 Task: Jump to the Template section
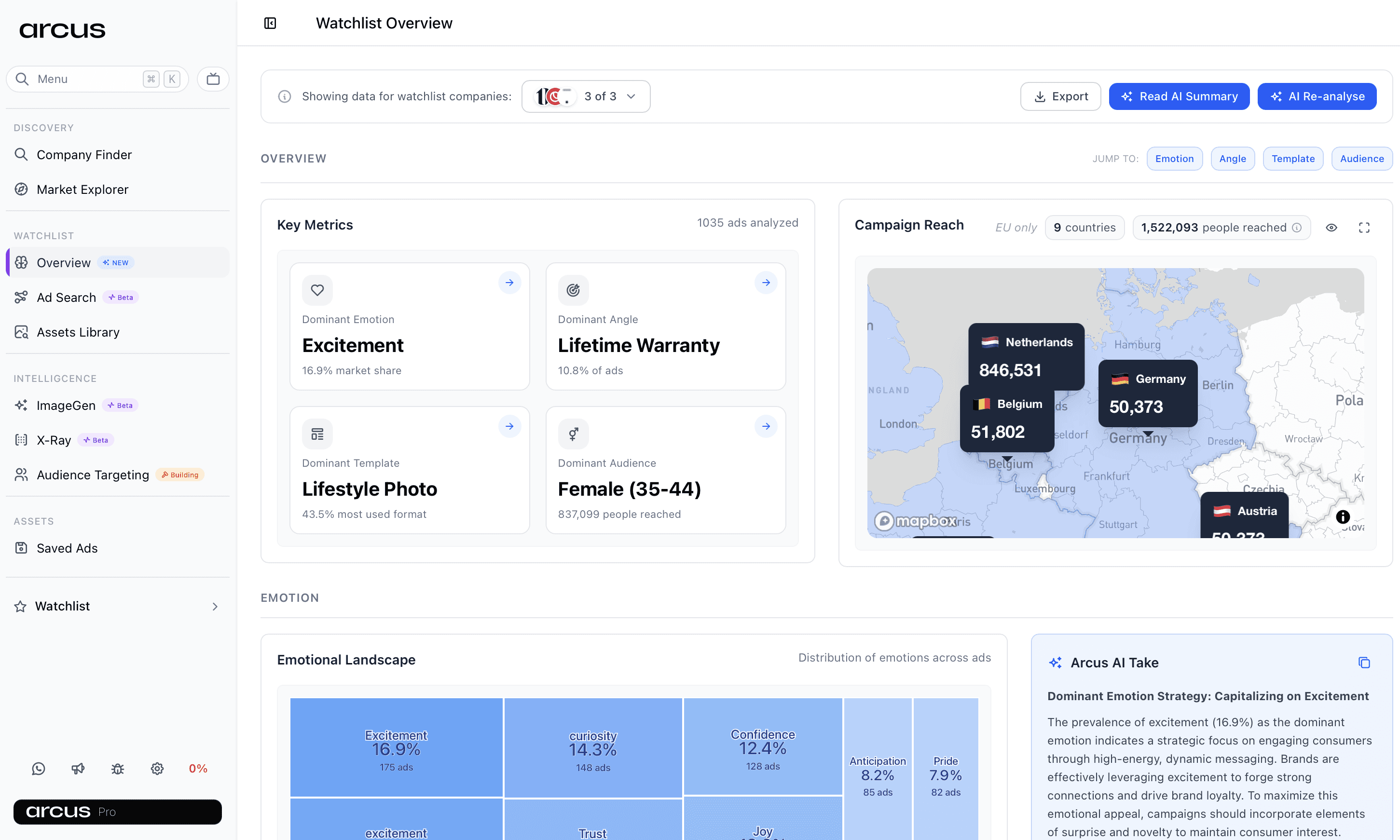1293,159
